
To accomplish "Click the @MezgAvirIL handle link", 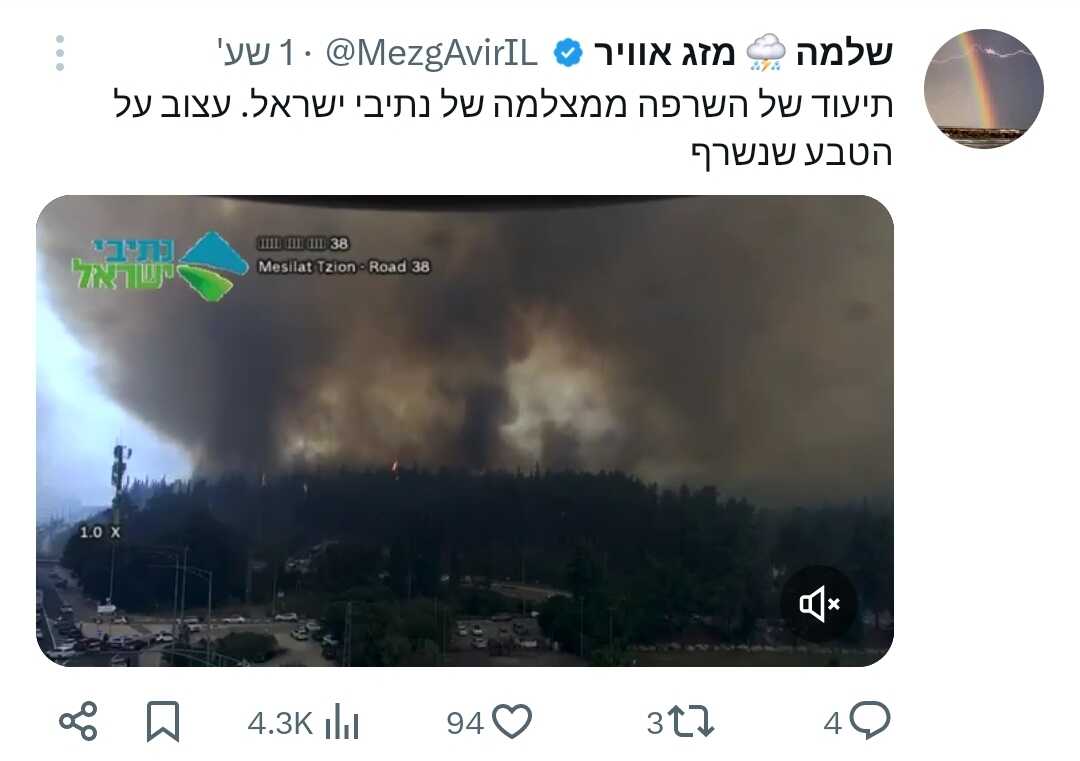I will point(432,53).
